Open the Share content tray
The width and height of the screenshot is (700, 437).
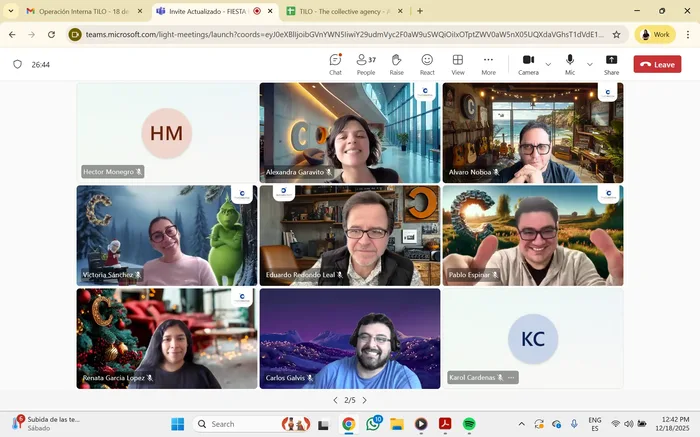(x=612, y=64)
